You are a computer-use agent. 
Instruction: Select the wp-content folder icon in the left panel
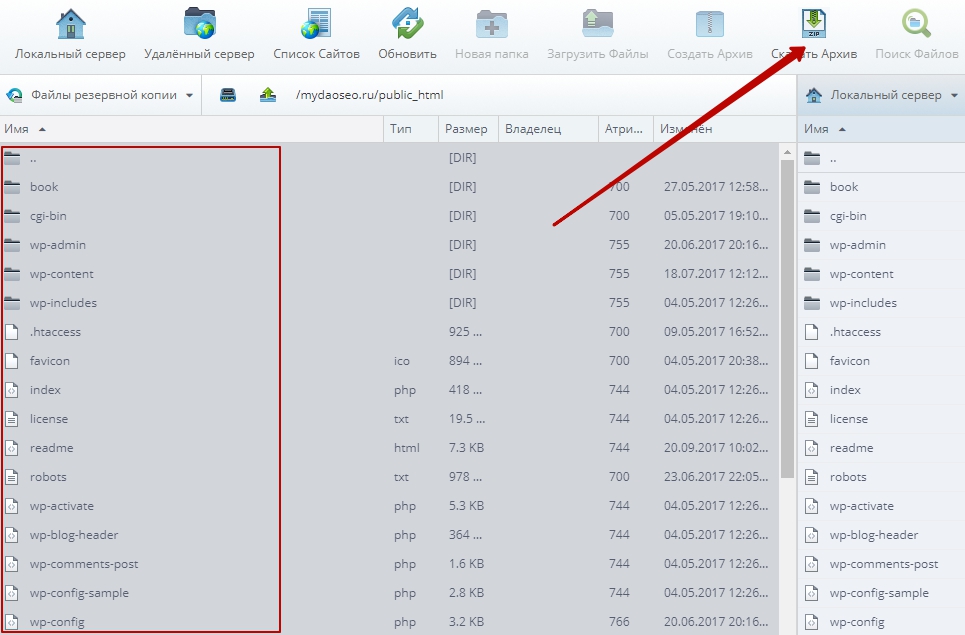[x=12, y=273]
